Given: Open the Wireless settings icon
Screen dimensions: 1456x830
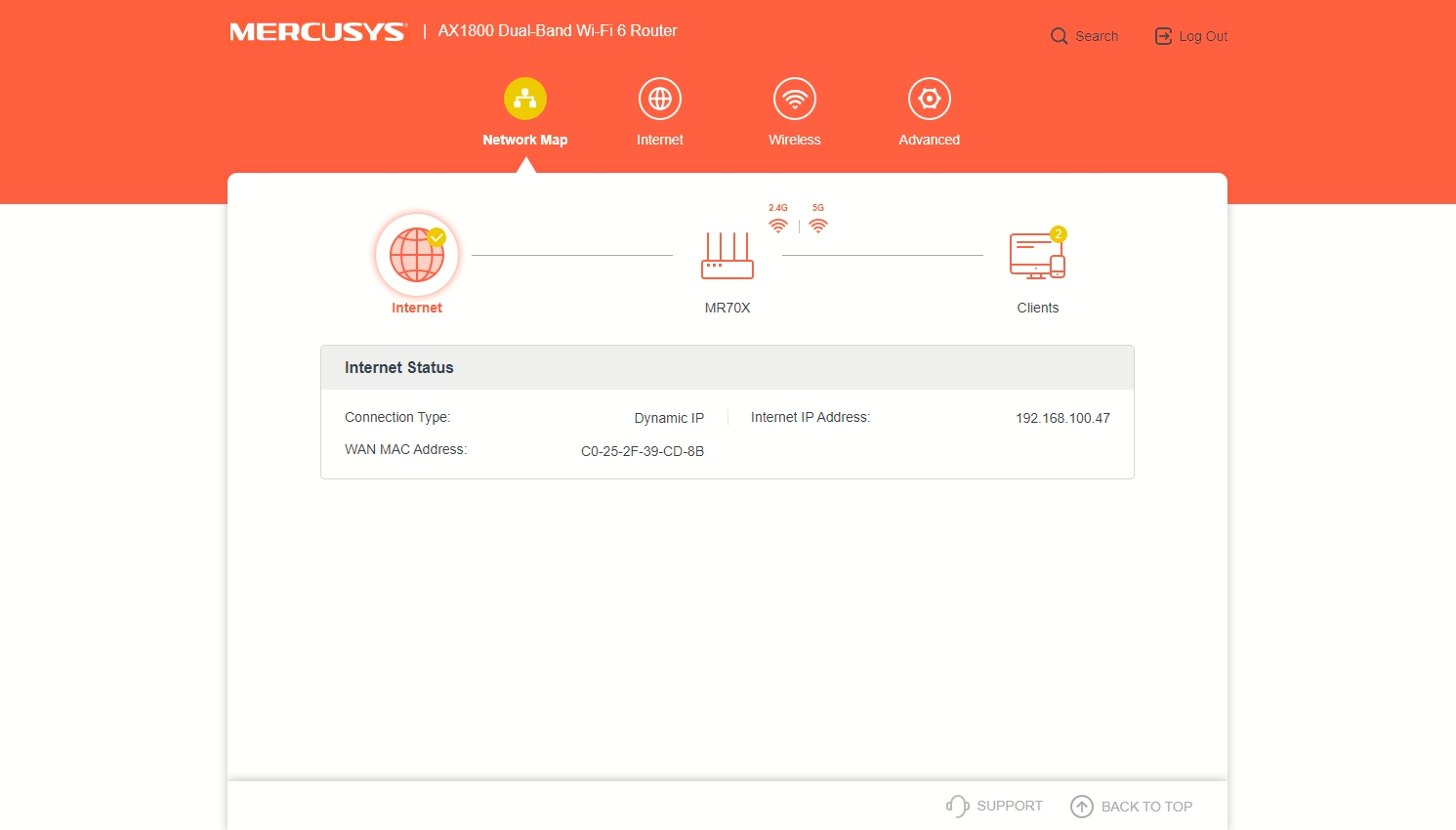Looking at the screenshot, I should pos(795,99).
